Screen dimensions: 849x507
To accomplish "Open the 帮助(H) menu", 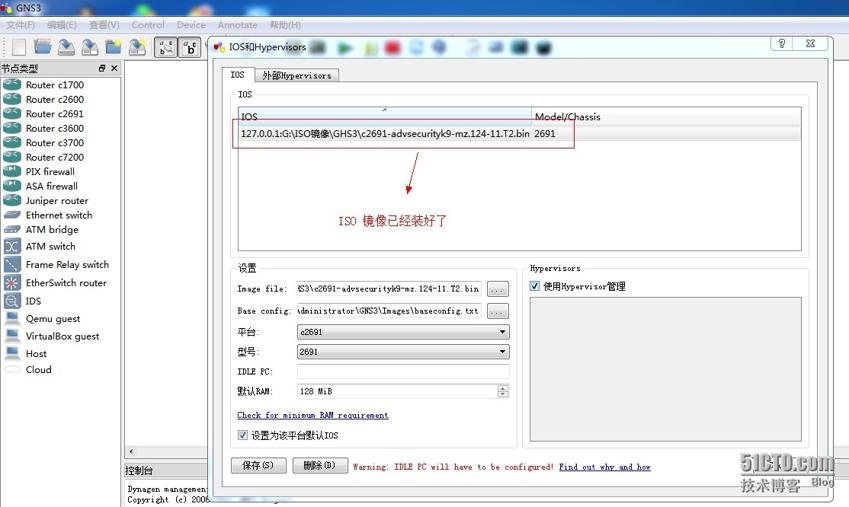I will (x=285, y=25).
